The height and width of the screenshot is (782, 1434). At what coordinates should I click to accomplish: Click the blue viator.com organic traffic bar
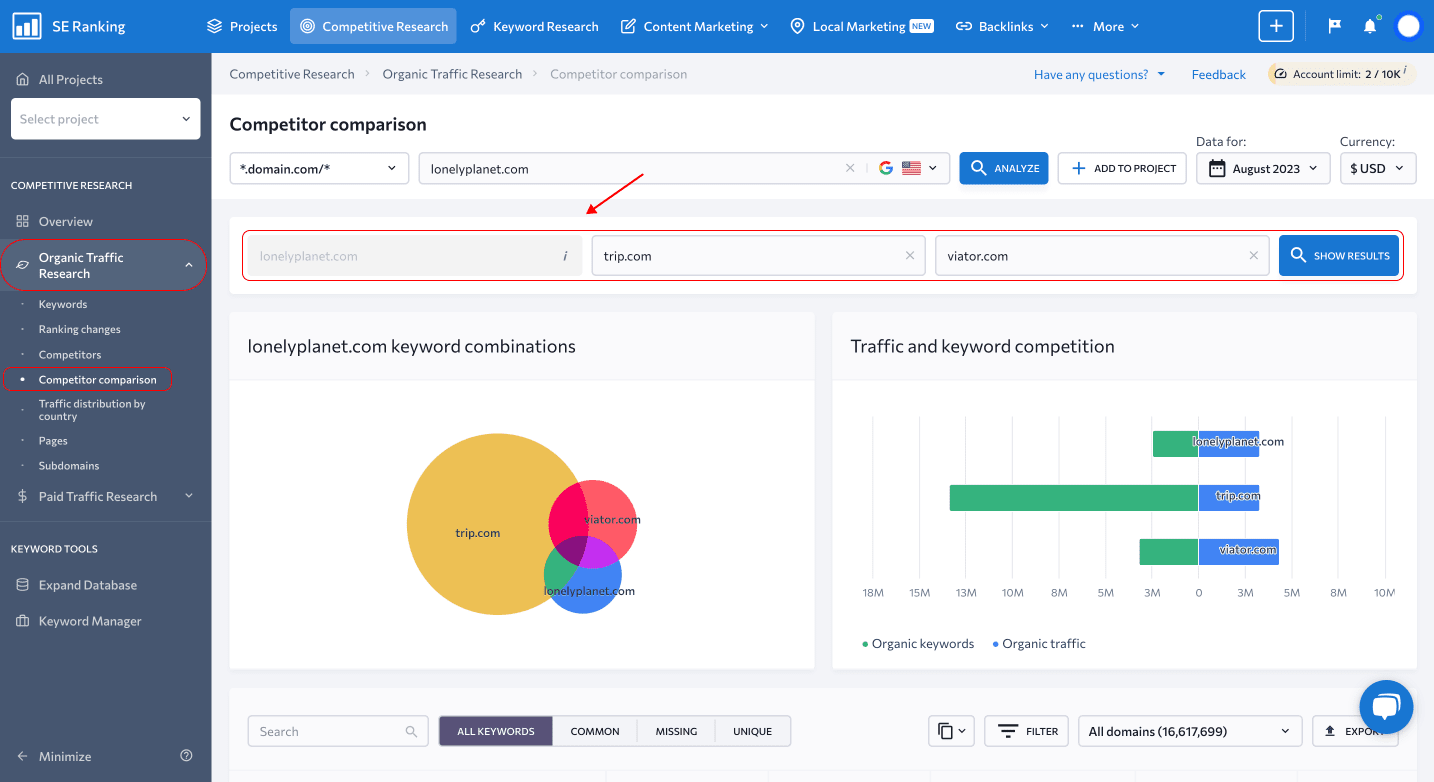1238,552
